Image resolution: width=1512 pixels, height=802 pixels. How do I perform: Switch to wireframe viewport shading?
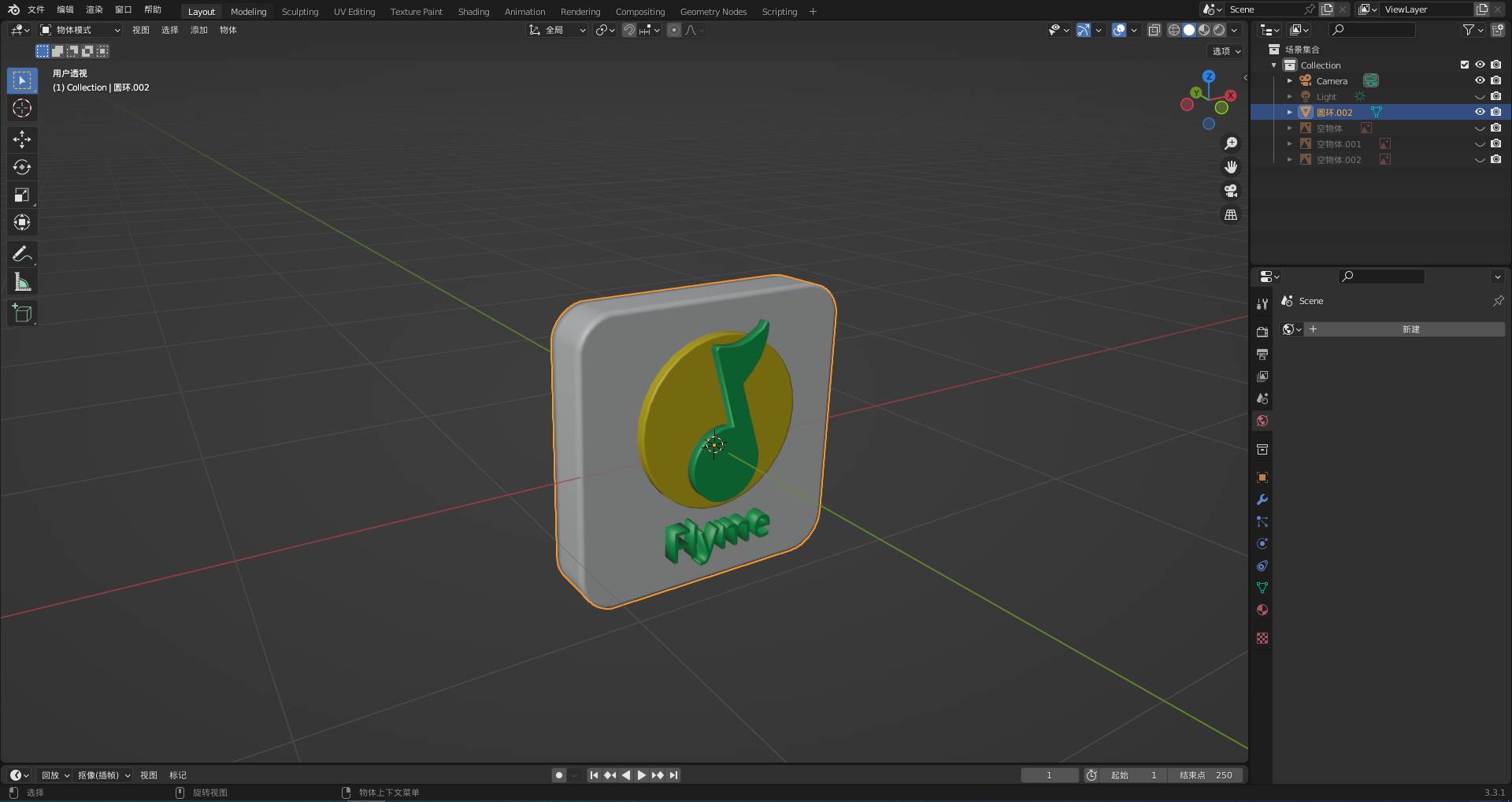[1174, 30]
